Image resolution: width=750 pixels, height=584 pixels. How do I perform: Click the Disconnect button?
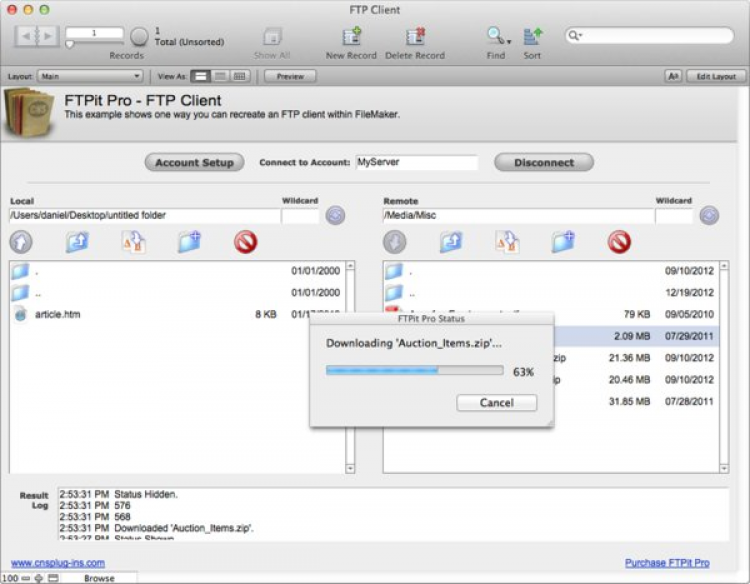point(544,163)
